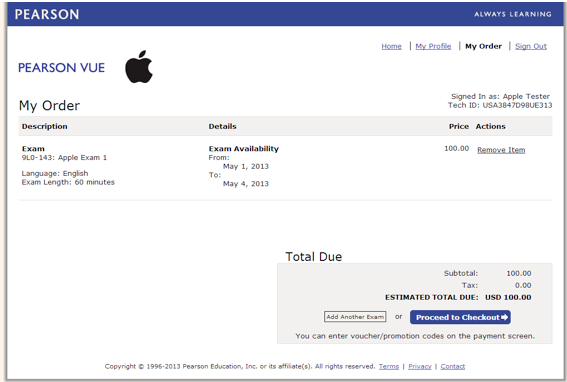Click the Subtotal 100.00 value
This screenshot has width=567, height=382.
[x=519, y=273]
